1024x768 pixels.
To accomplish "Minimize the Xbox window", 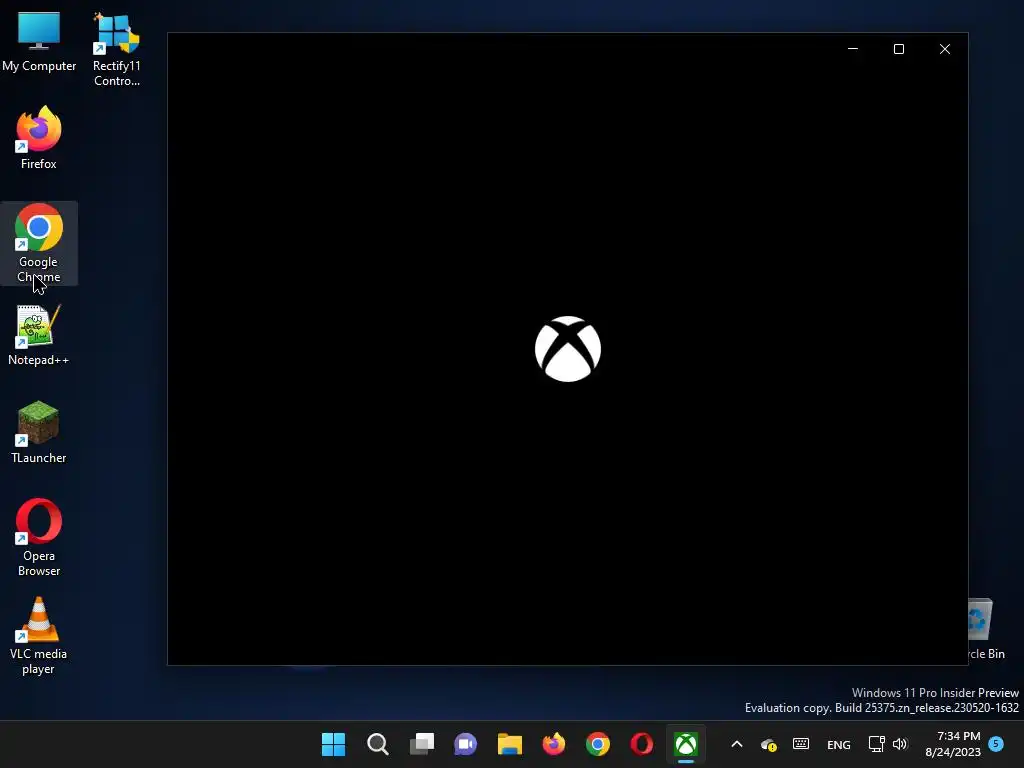I will [852, 49].
